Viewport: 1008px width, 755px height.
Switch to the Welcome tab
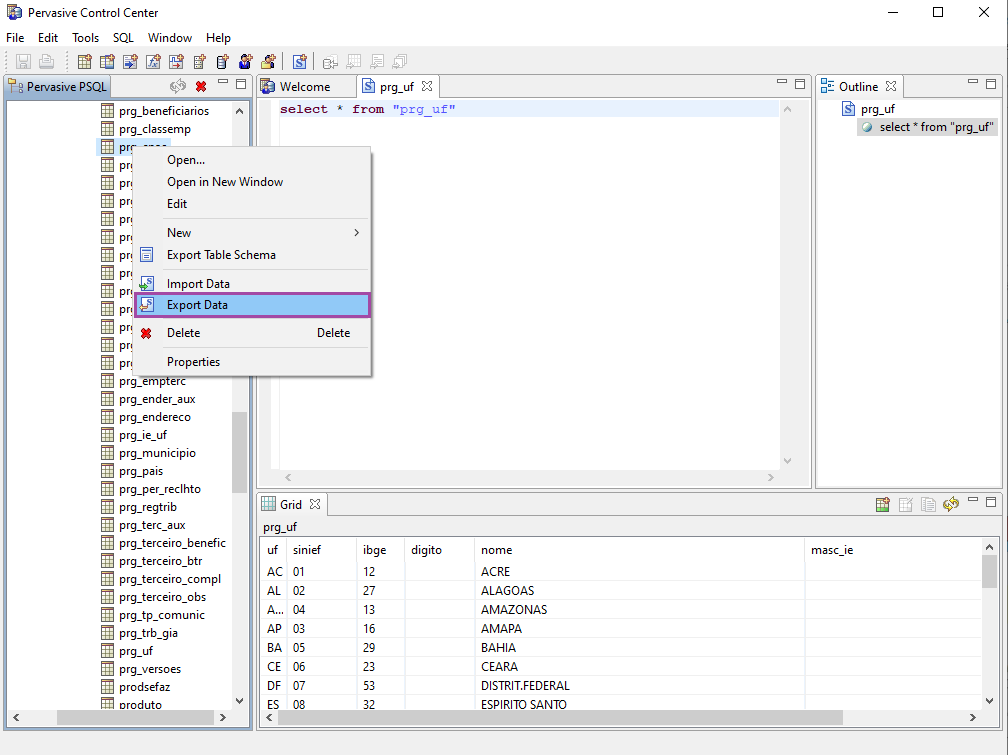pyautogui.click(x=304, y=87)
